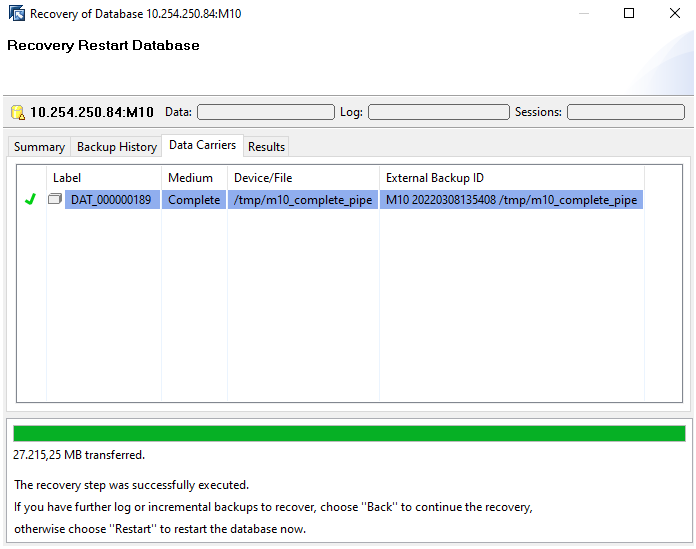
Task: Click the data carrier icon beside DAT_000000189
Action: pyautogui.click(x=55, y=200)
